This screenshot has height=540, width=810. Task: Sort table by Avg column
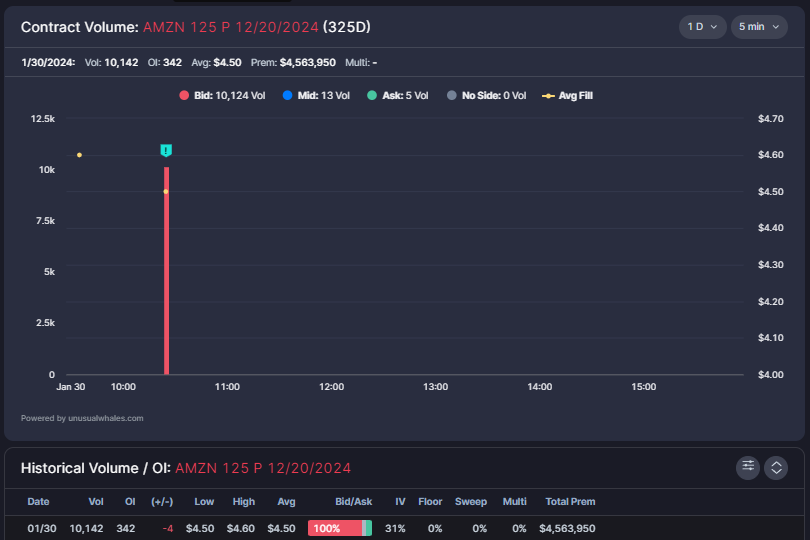click(286, 502)
